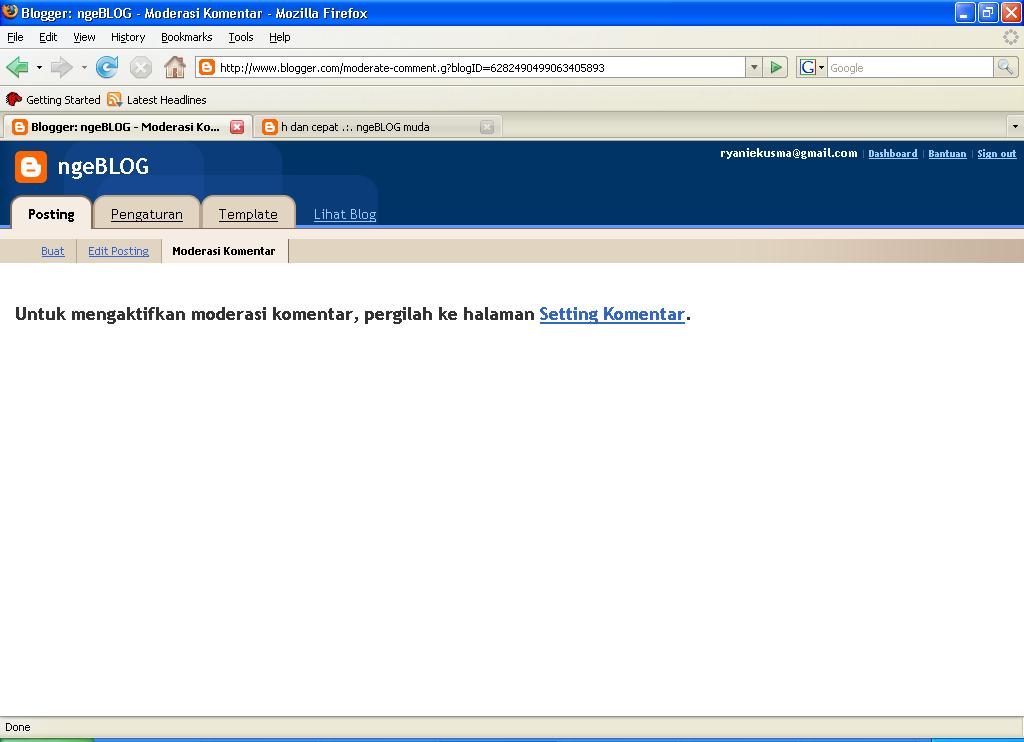The height and width of the screenshot is (742, 1024).
Task: Click the Blogger favicon in the address bar
Action: click(x=206, y=67)
